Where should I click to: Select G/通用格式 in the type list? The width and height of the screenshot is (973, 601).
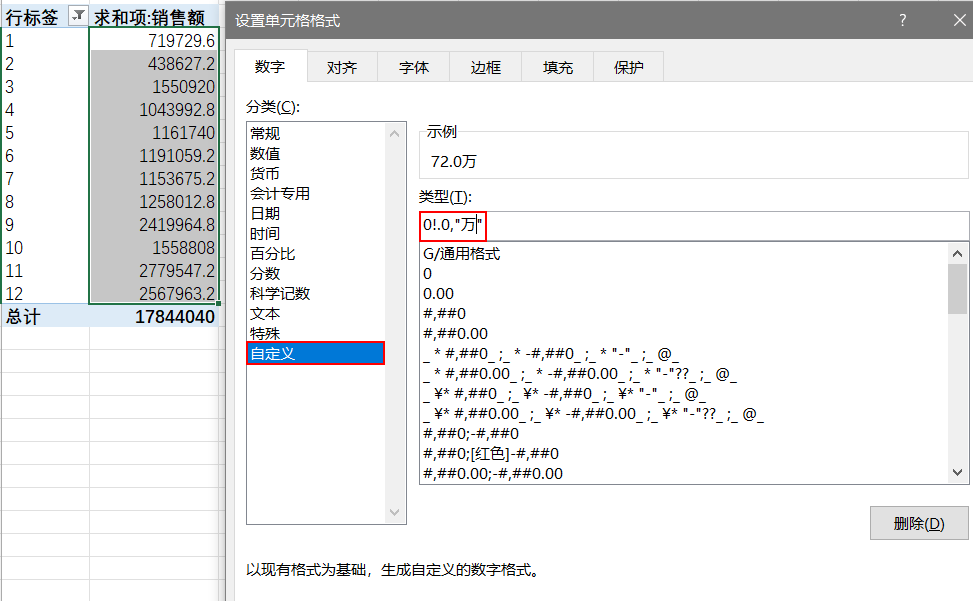pyautogui.click(x=684, y=254)
